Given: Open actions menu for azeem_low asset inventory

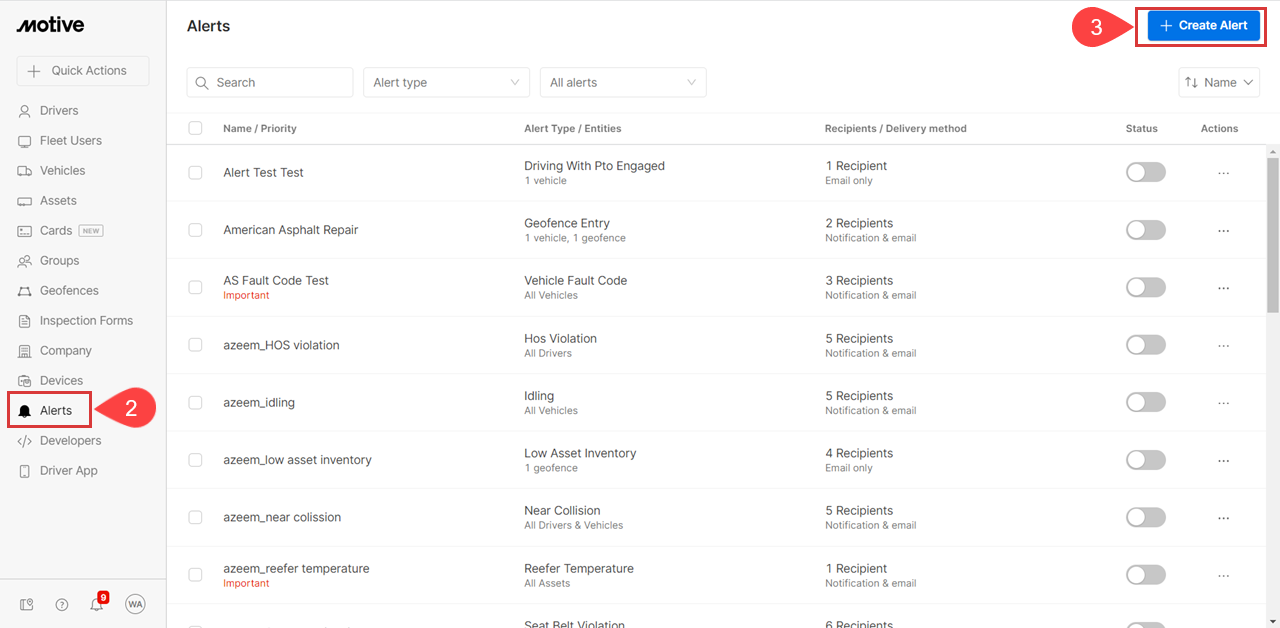Looking at the screenshot, I should (x=1223, y=460).
